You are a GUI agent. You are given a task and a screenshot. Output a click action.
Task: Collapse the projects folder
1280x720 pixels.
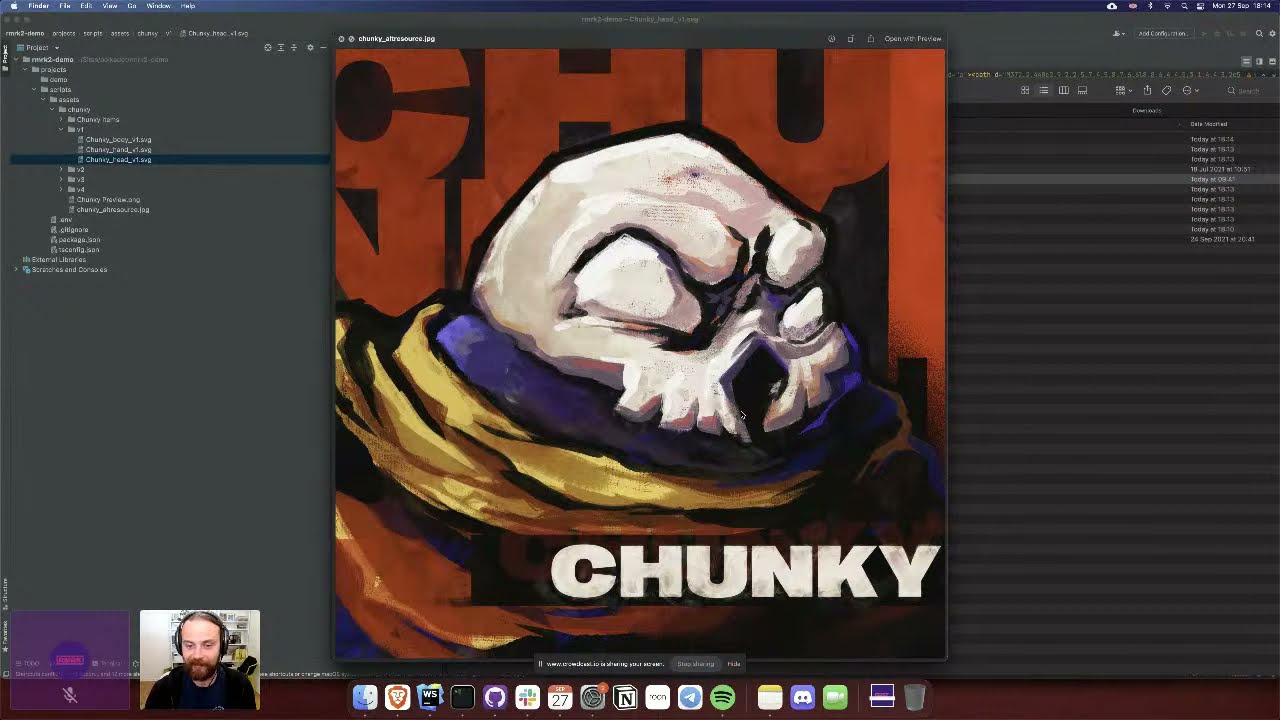[x=25, y=69]
